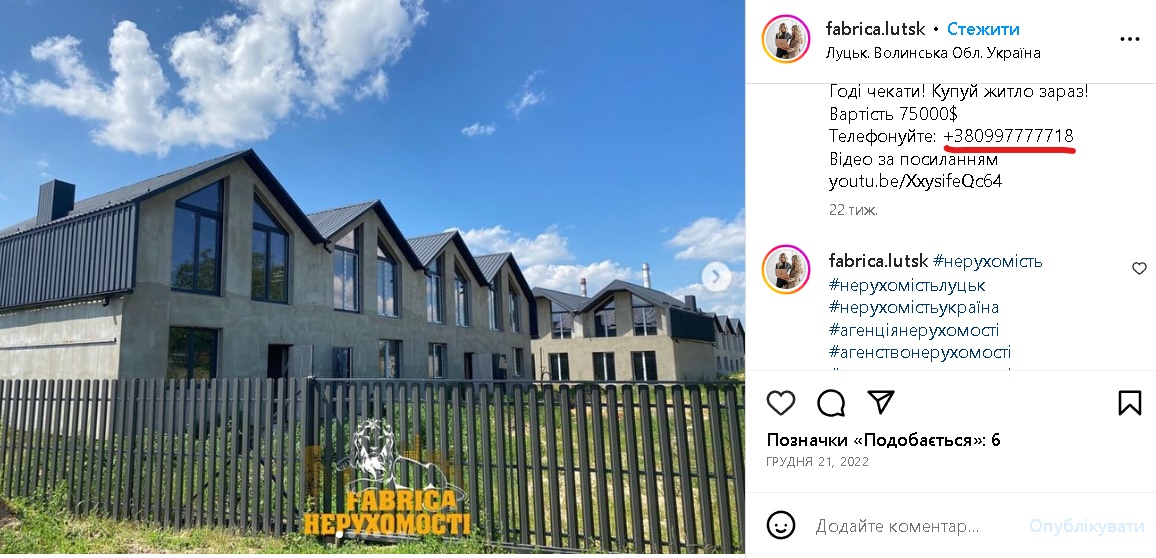
Task: Open comments with the speech bubble icon
Action: coord(831,402)
